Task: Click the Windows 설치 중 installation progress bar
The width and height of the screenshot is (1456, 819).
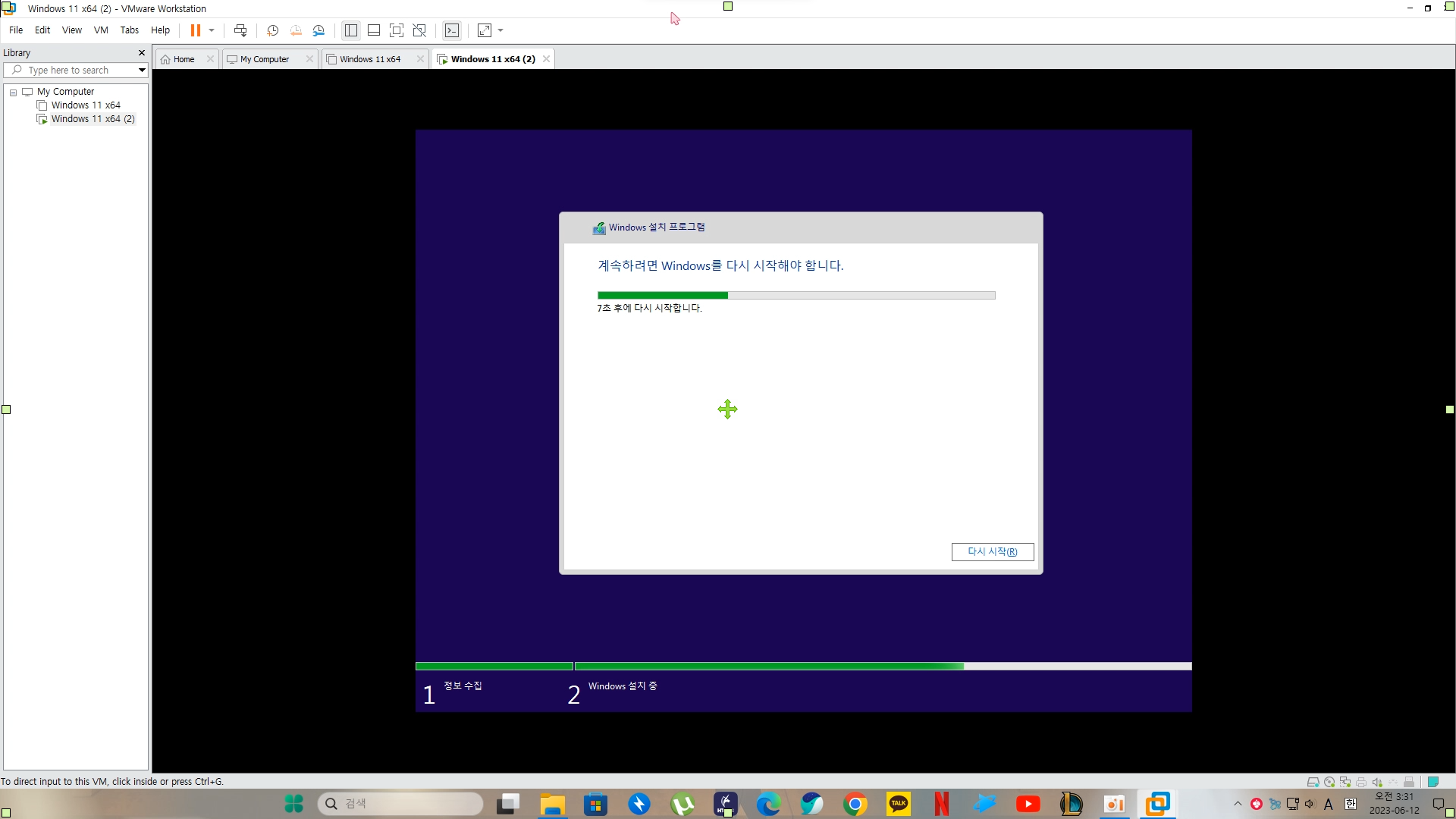Action: [x=883, y=667]
